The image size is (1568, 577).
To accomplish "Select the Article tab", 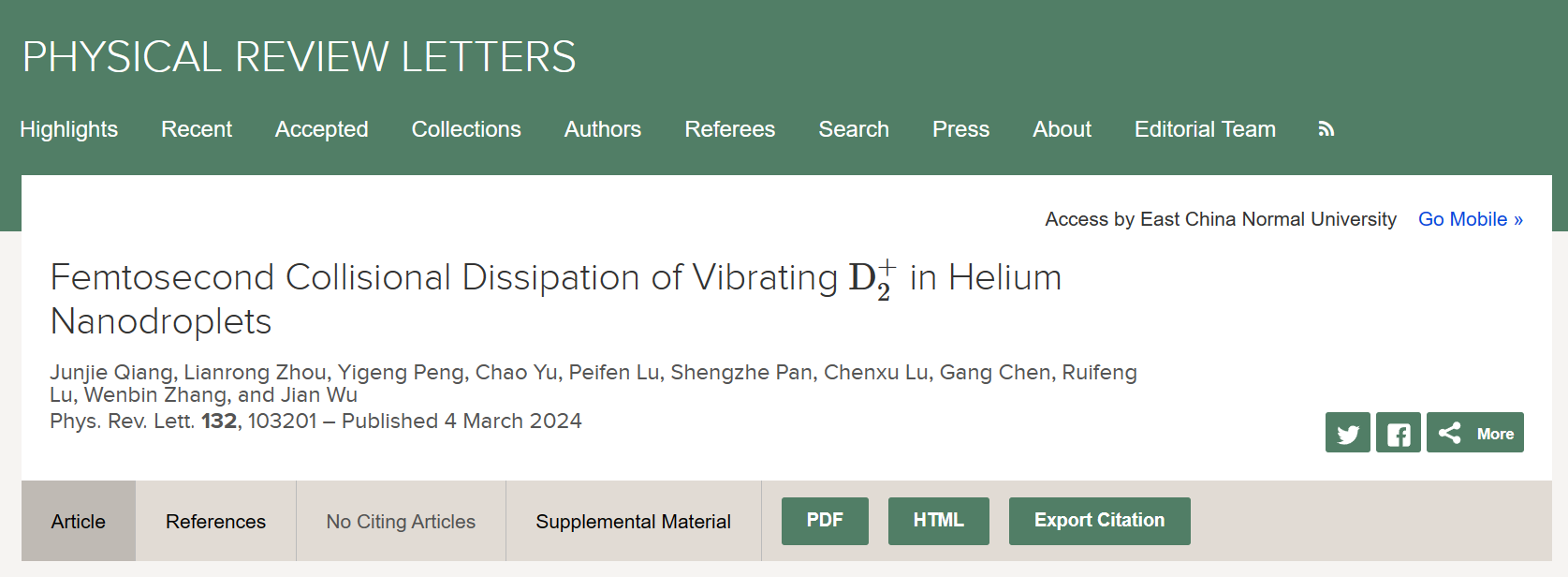I will pyautogui.click(x=79, y=522).
